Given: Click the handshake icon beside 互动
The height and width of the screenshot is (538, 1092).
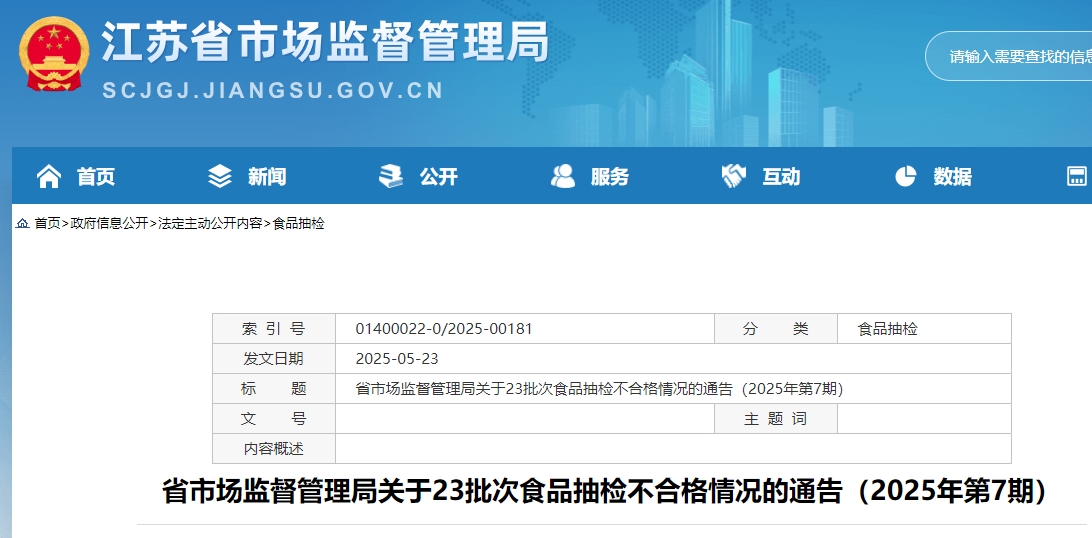Looking at the screenshot, I should tap(733, 176).
